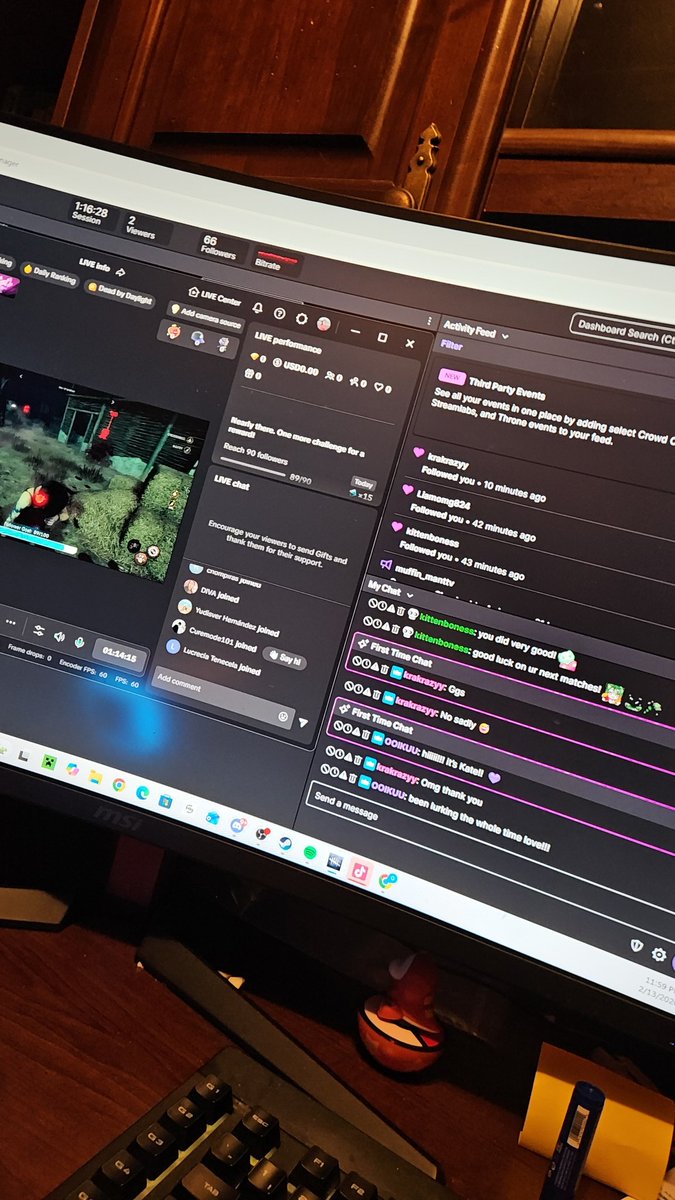The width and height of the screenshot is (675, 1200).
Task: Open File Explorer from the taskbar
Action: (95, 776)
